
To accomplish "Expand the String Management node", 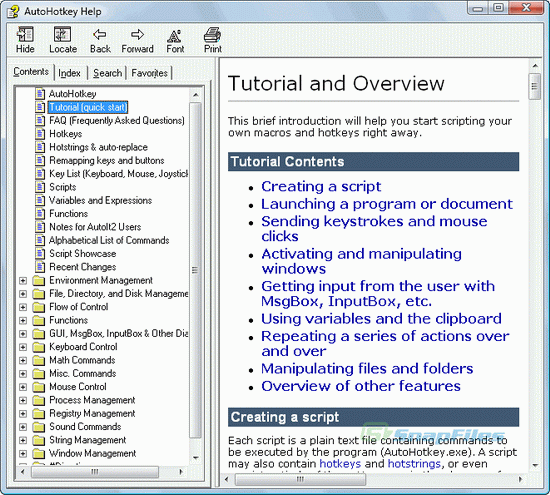I will coord(23,441).
